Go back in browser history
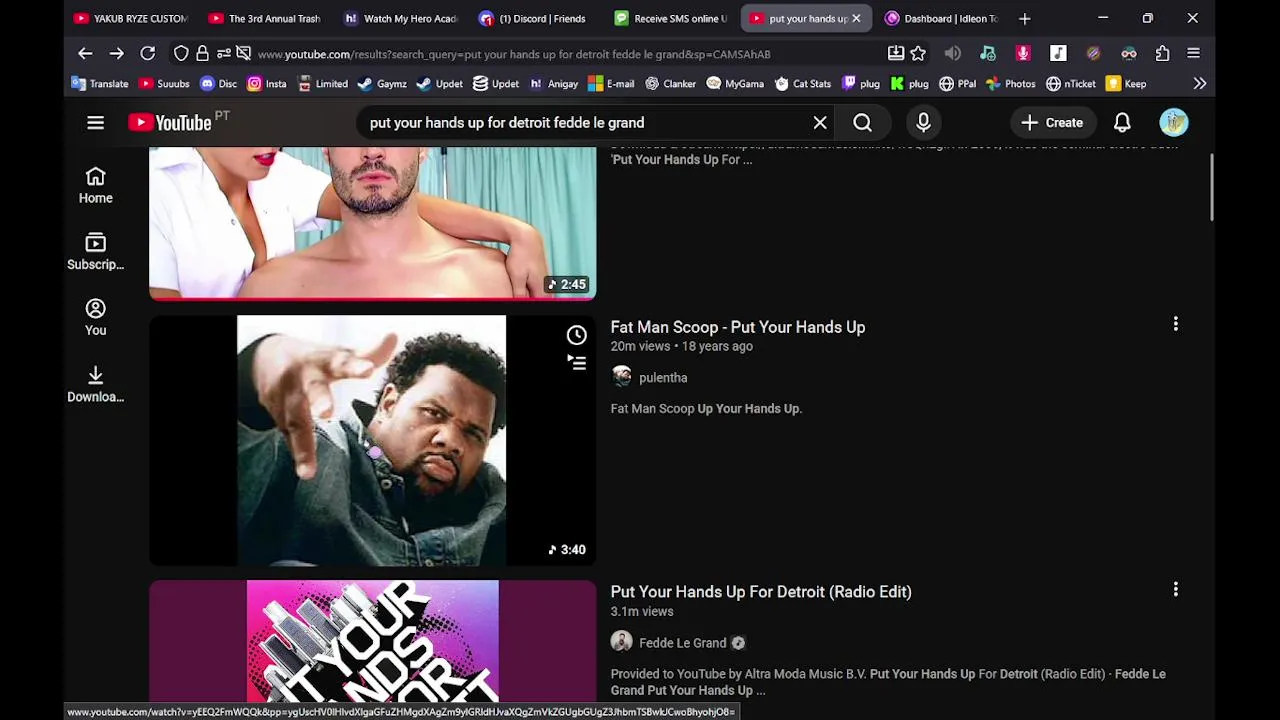The image size is (1280, 720). pos(85,53)
